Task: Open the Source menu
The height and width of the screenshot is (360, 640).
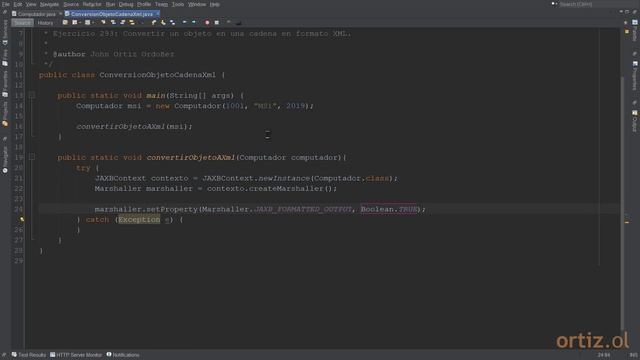Action: (71, 4)
